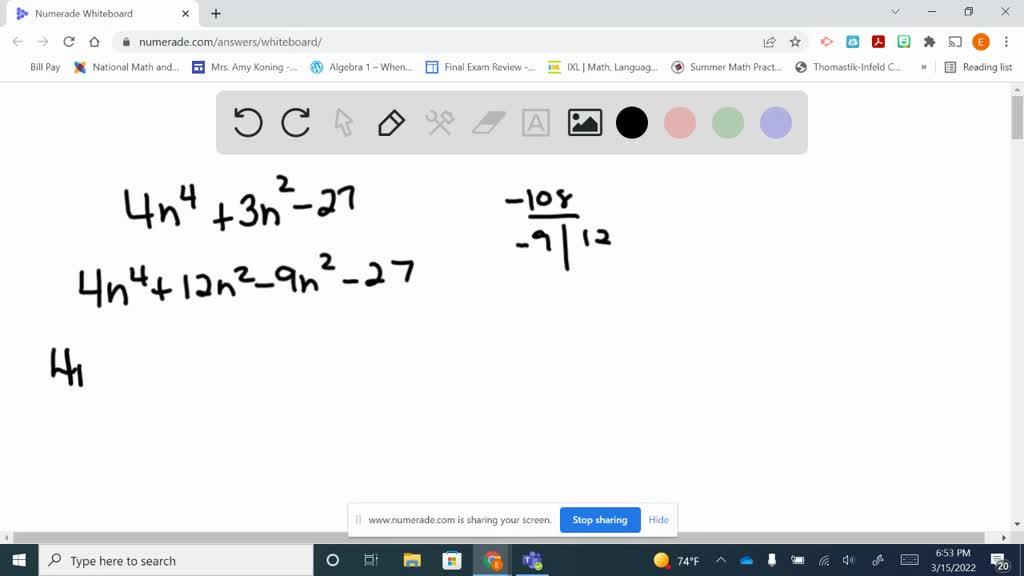Viewport: 1024px width, 576px height.
Task: Select the Eraser tool
Action: (x=487, y=122)
